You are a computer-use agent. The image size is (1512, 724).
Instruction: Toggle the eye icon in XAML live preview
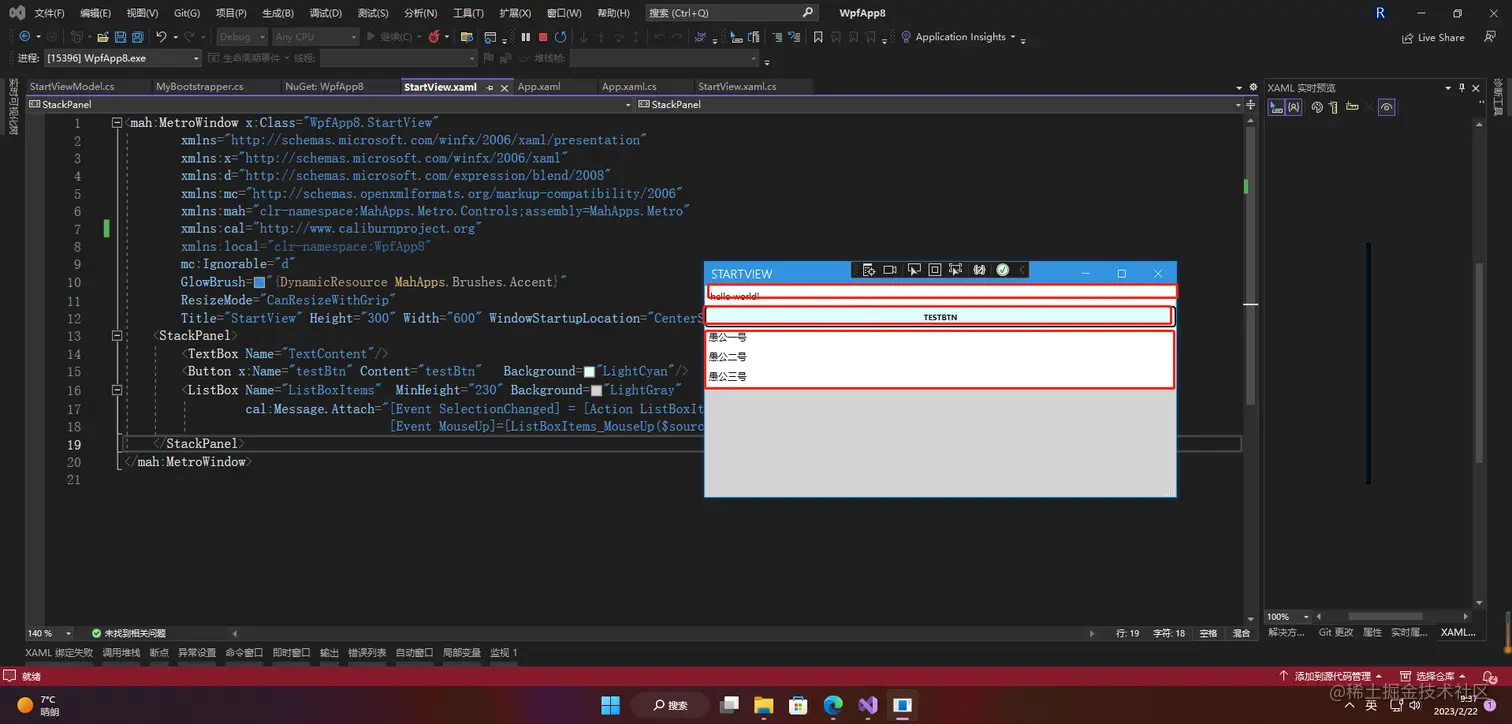pos(1386,107)
